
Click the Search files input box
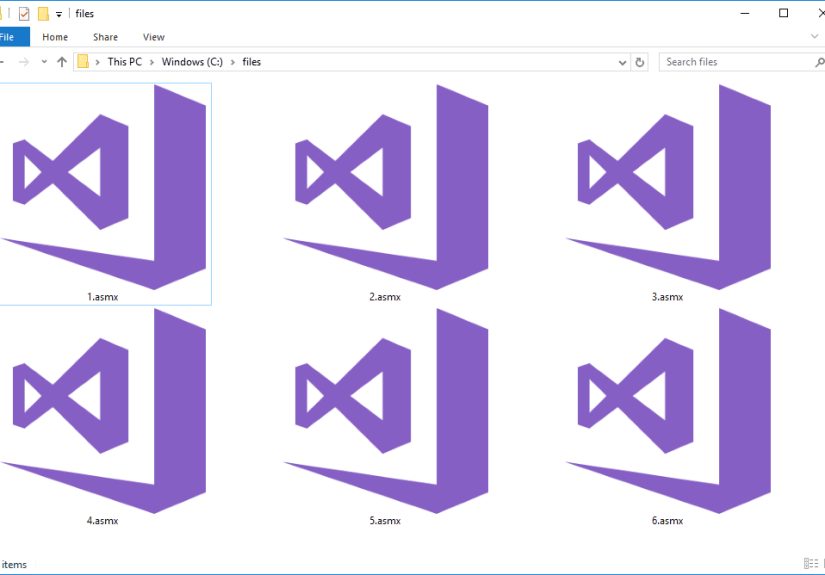(737, 62)
